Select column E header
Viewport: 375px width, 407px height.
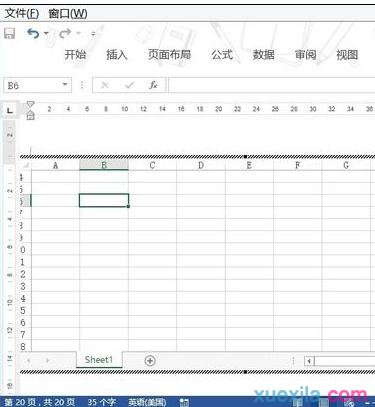coord(249,165)
